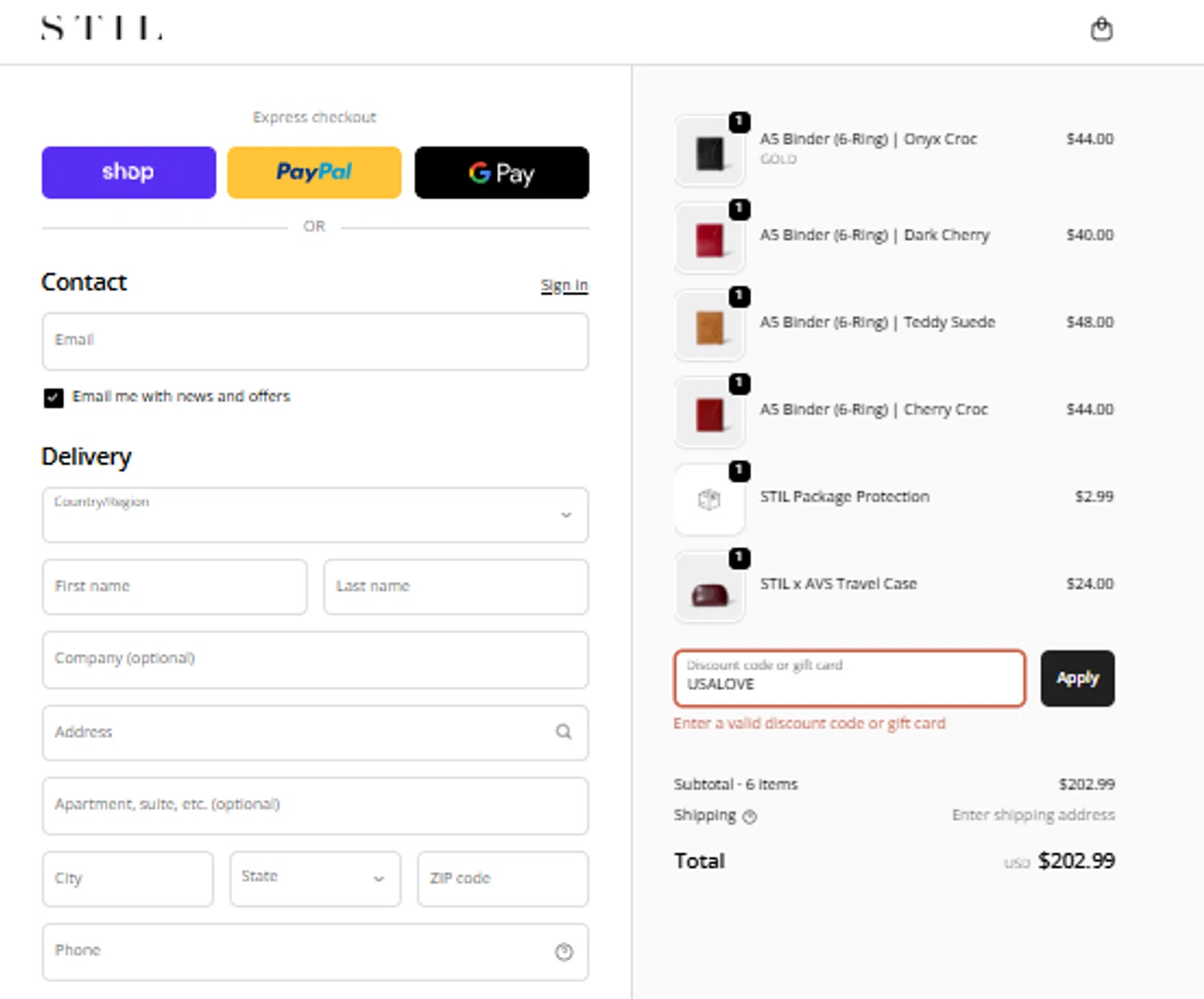Screen dimensions: 1204x999
Task: Click the 'Subtotal - 6 items' label
Action: click(x=735, y=784)
